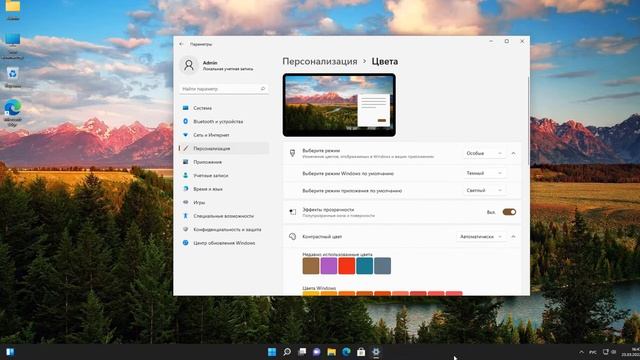This screenshot has height=360, width=640.
Task: Show hidden tray icons chevron
Action: point(581,352)
